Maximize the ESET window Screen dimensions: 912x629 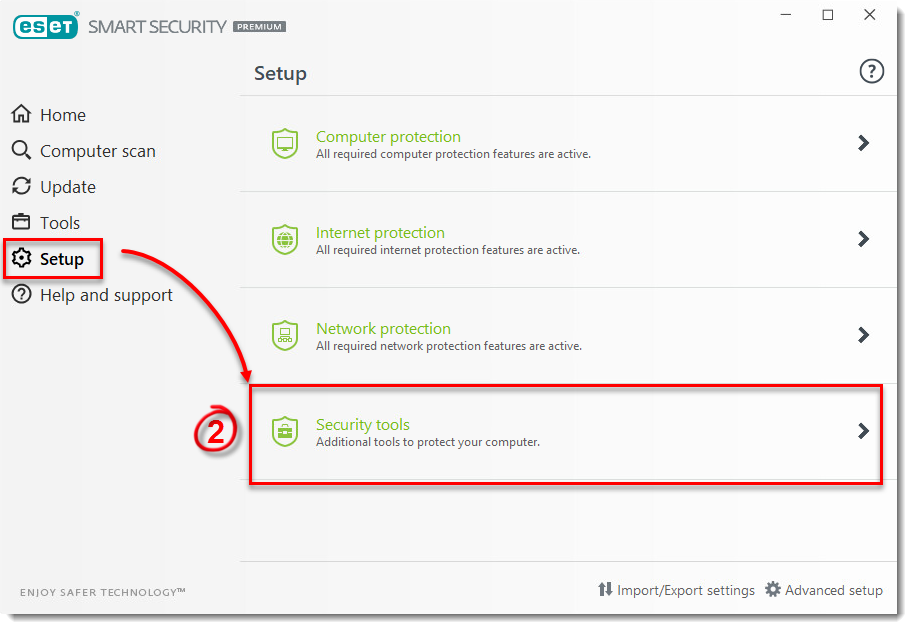click(x=828, y=15)
